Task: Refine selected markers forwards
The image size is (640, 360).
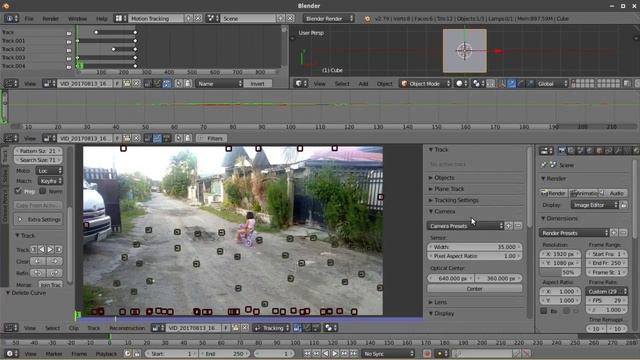Action: tap(55, 273)
